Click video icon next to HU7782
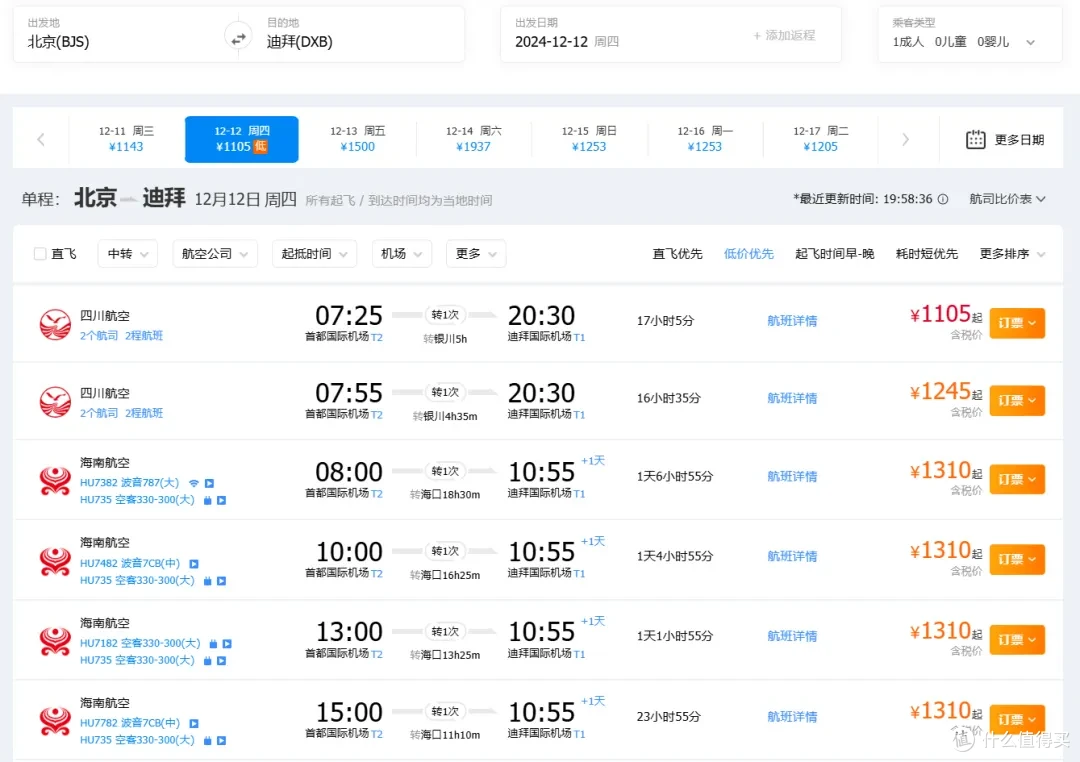Viewport: 1080px width, 762px height. pyautogui.click(x=194, y=723)
